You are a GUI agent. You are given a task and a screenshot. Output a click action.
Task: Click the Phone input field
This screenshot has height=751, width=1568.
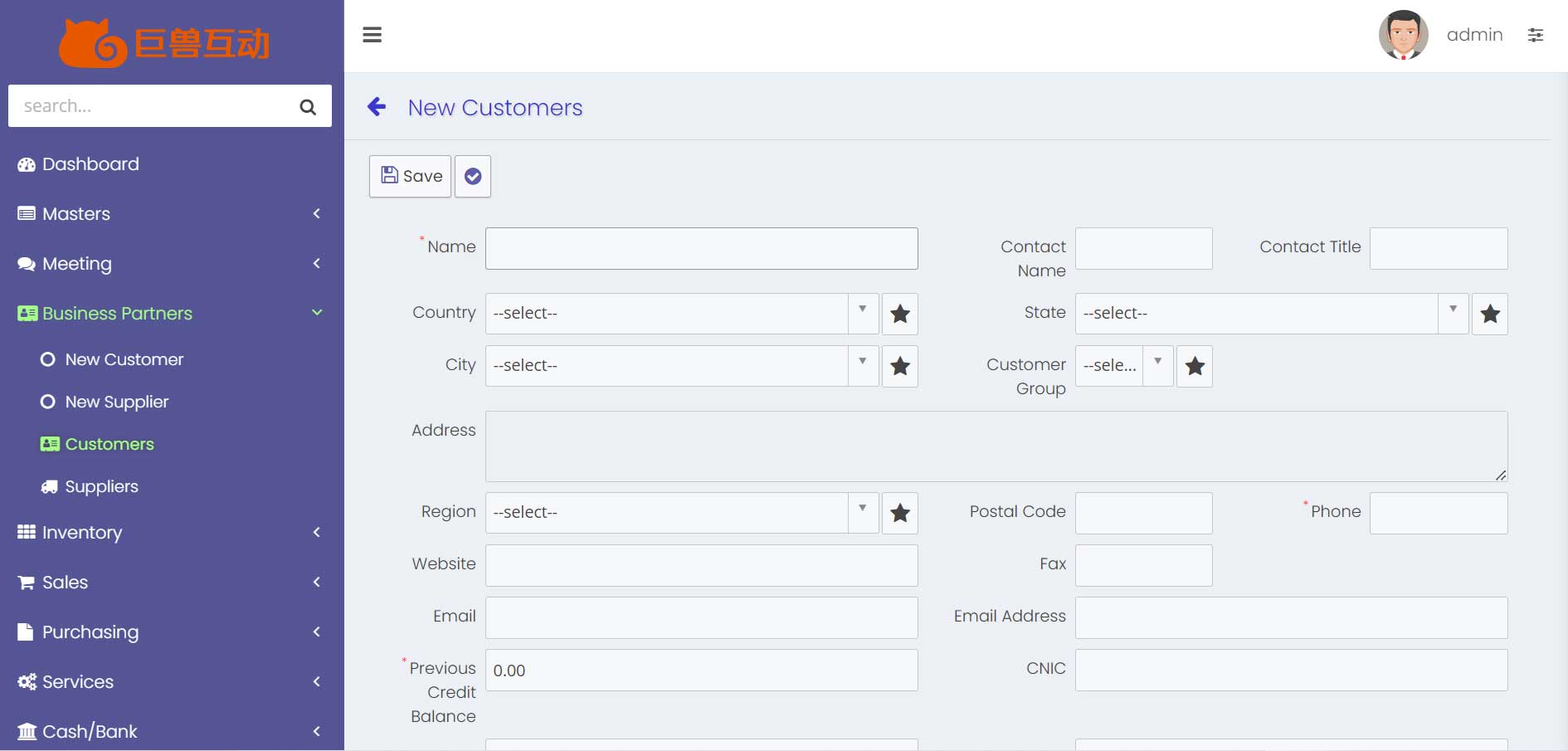coord(1439,513)
